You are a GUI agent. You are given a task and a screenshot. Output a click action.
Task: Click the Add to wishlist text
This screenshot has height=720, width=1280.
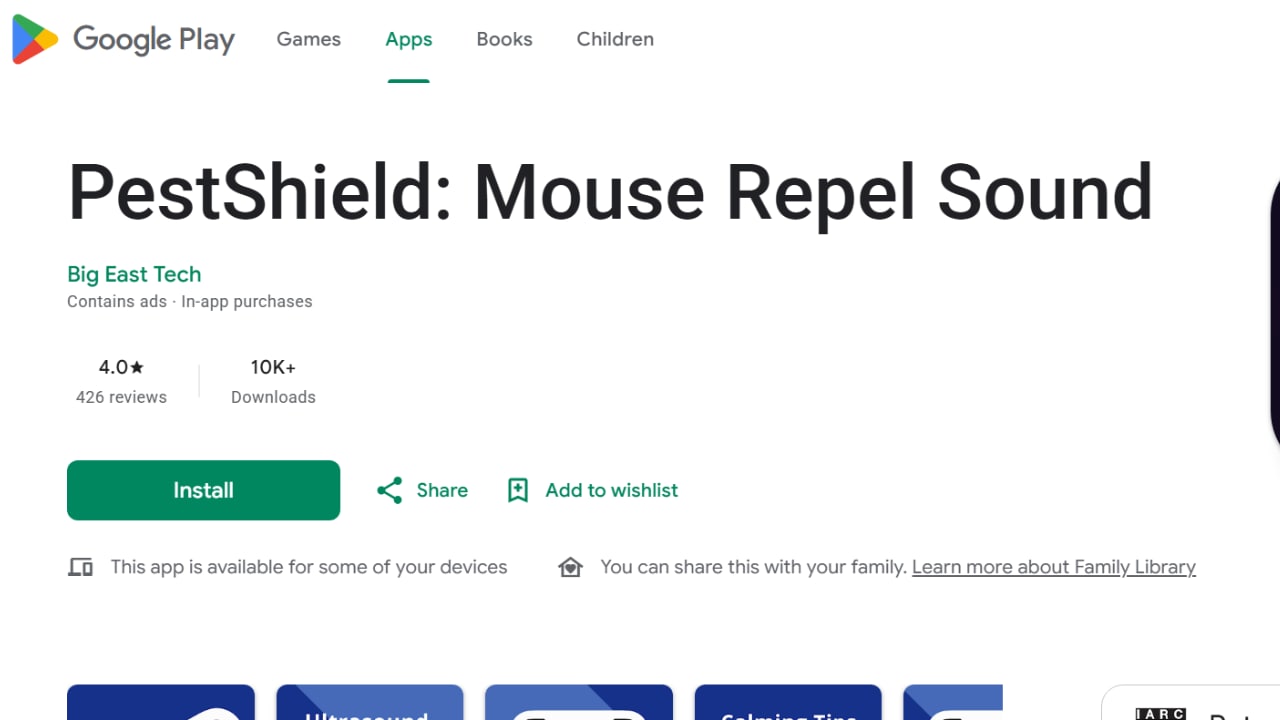pyautogui.click(x=611, y=490)
